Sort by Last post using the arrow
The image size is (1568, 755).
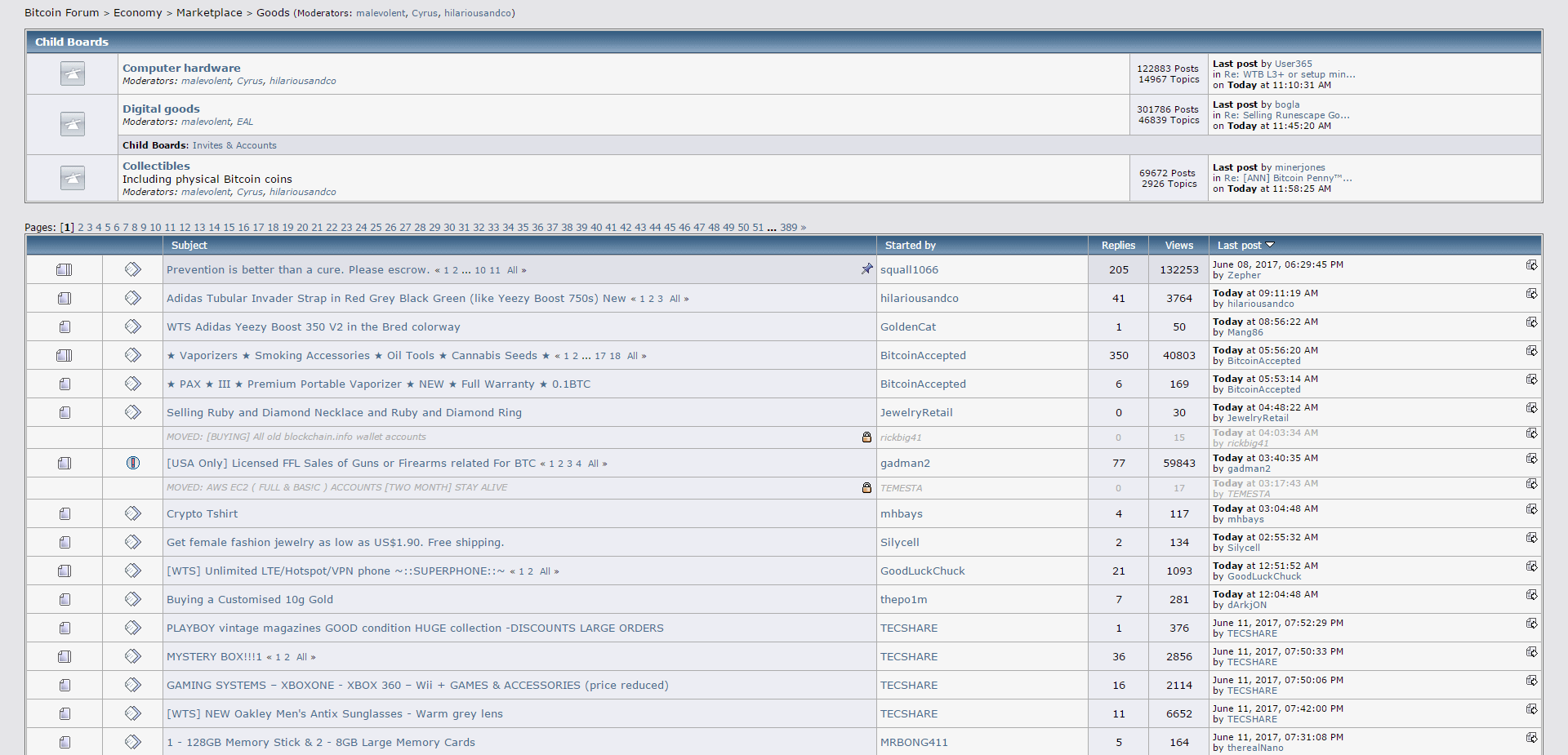1270,245
